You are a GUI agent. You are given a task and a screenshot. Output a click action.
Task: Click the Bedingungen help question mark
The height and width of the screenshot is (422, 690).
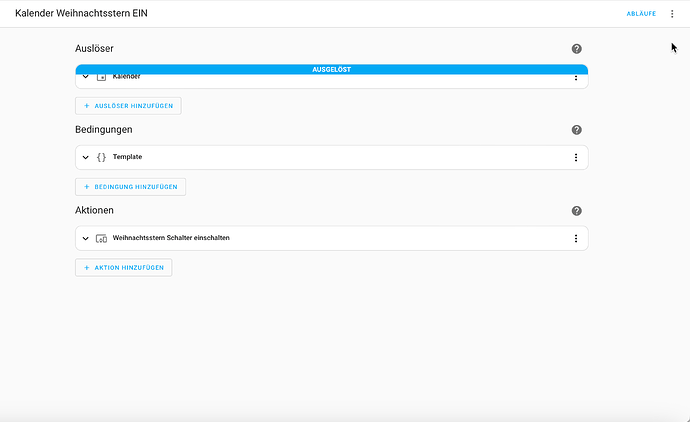(576, 130)
